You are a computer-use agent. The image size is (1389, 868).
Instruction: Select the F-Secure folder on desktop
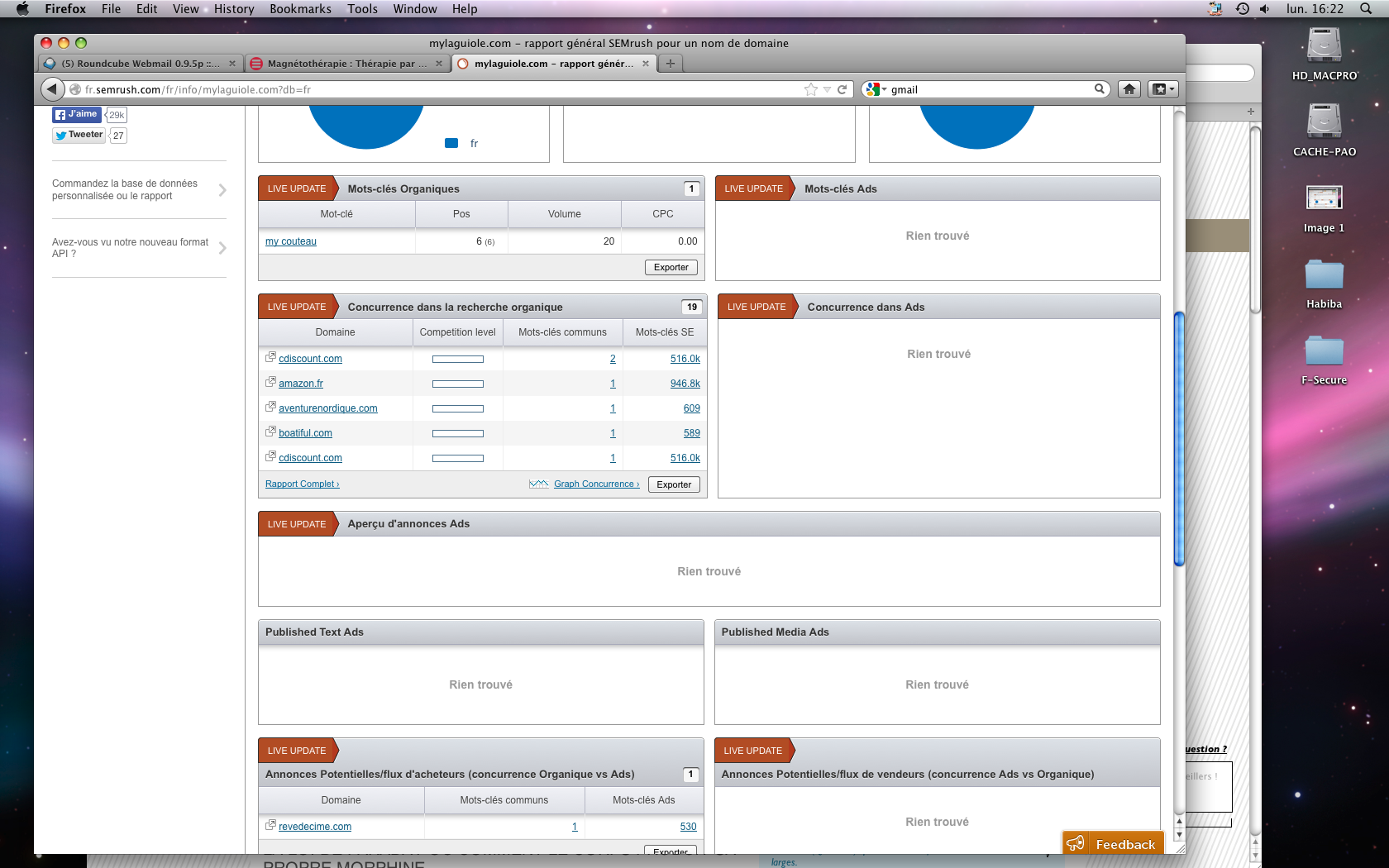coord(1325,359)
